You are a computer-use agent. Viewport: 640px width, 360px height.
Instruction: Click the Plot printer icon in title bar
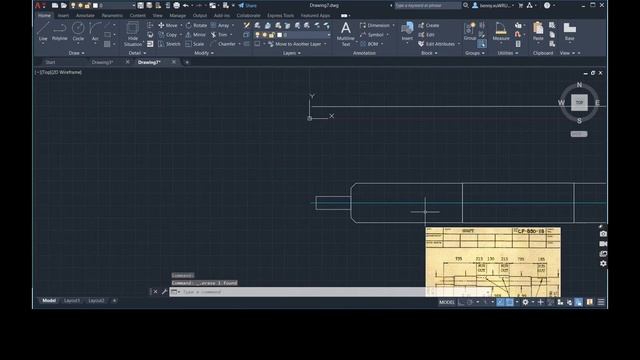177,5
